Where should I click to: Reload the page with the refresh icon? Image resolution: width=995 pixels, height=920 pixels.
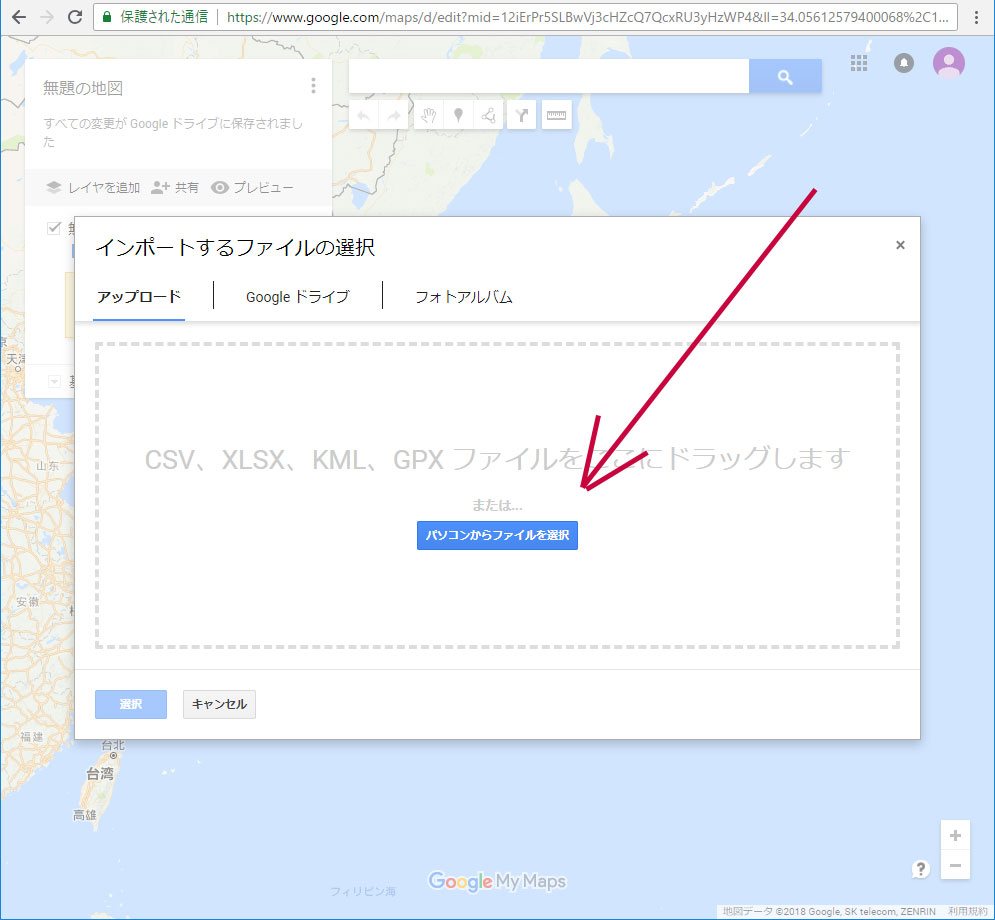(x=75, y=17)
